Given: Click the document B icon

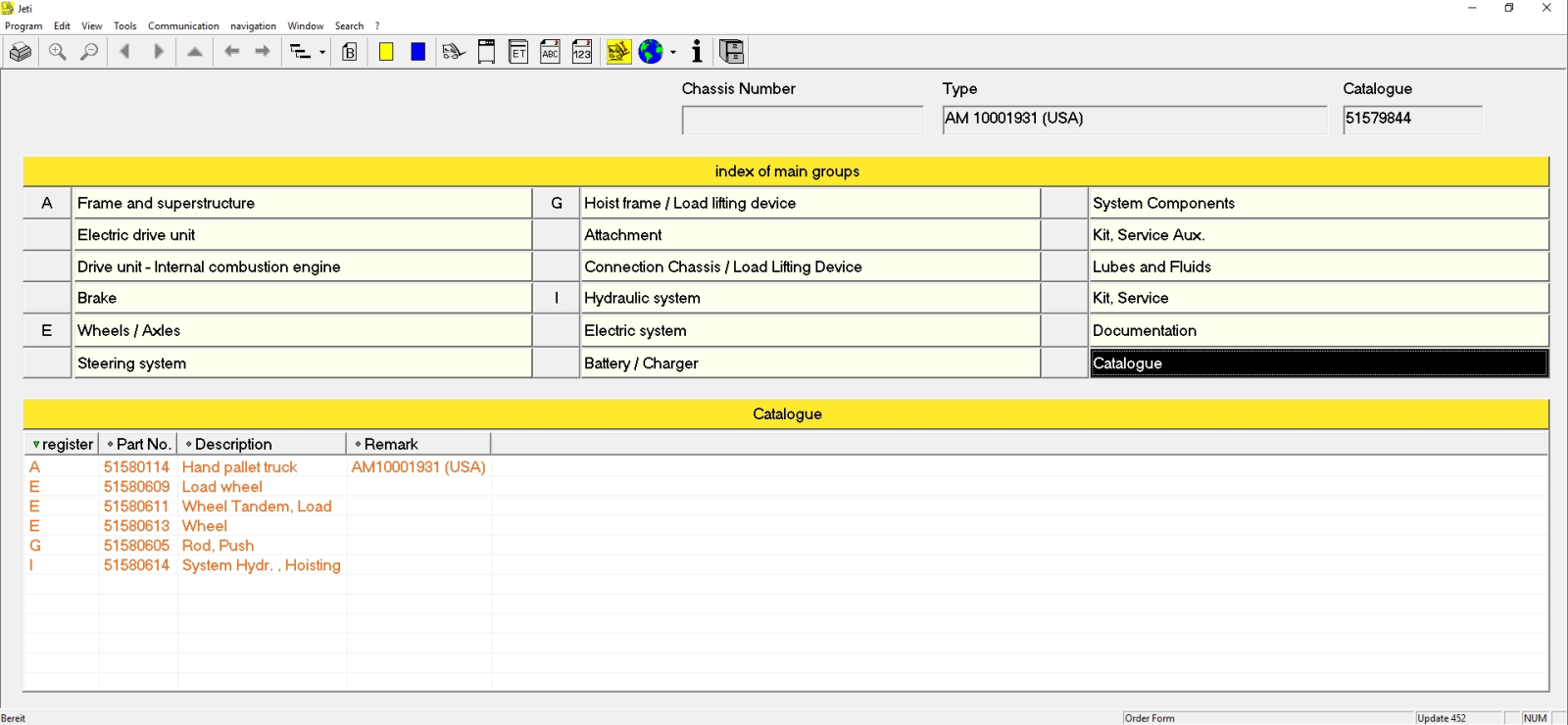Looking at the screenshot, I should click(350, 52).
